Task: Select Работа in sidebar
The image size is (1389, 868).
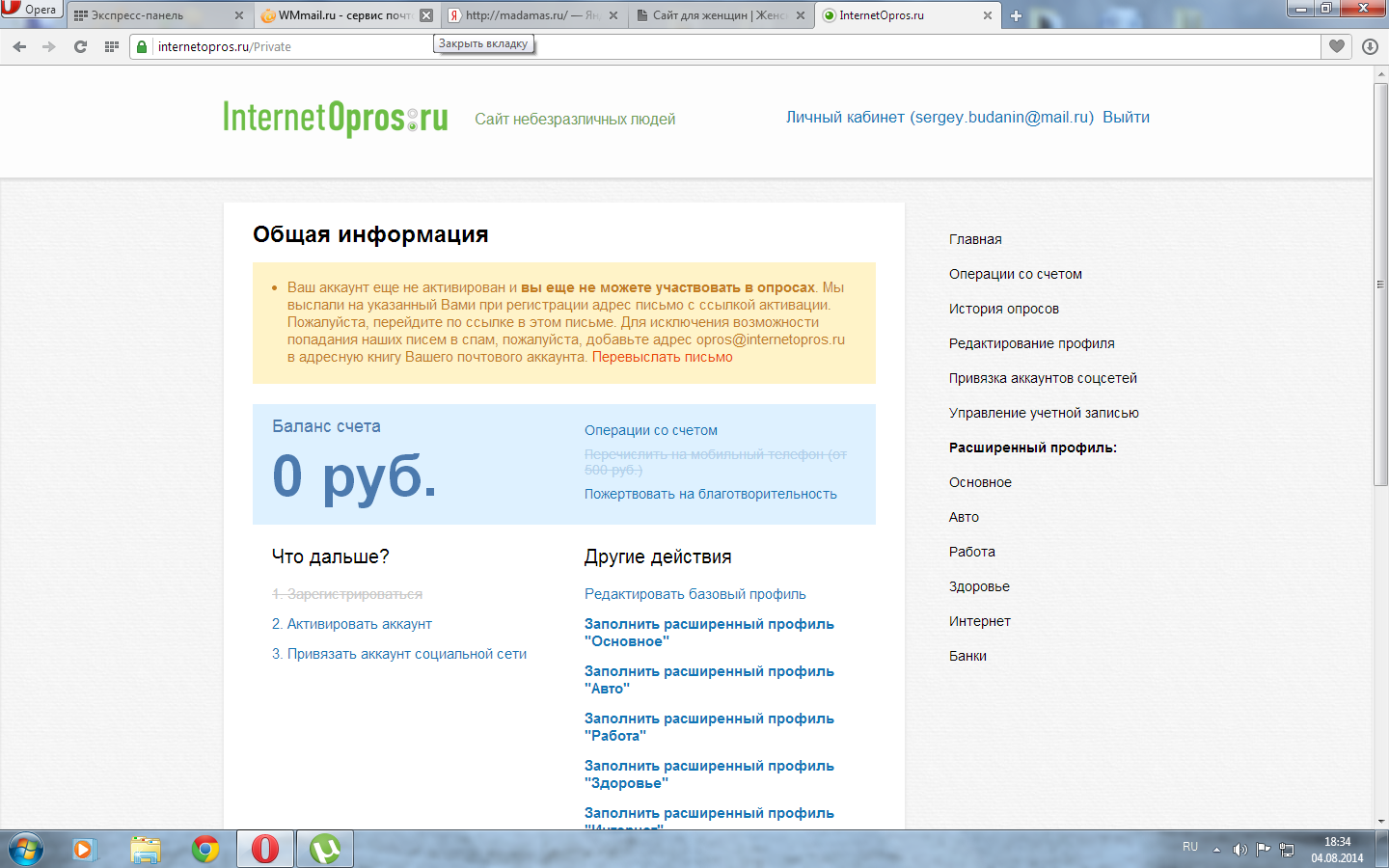Action: (x=972, y=552)
